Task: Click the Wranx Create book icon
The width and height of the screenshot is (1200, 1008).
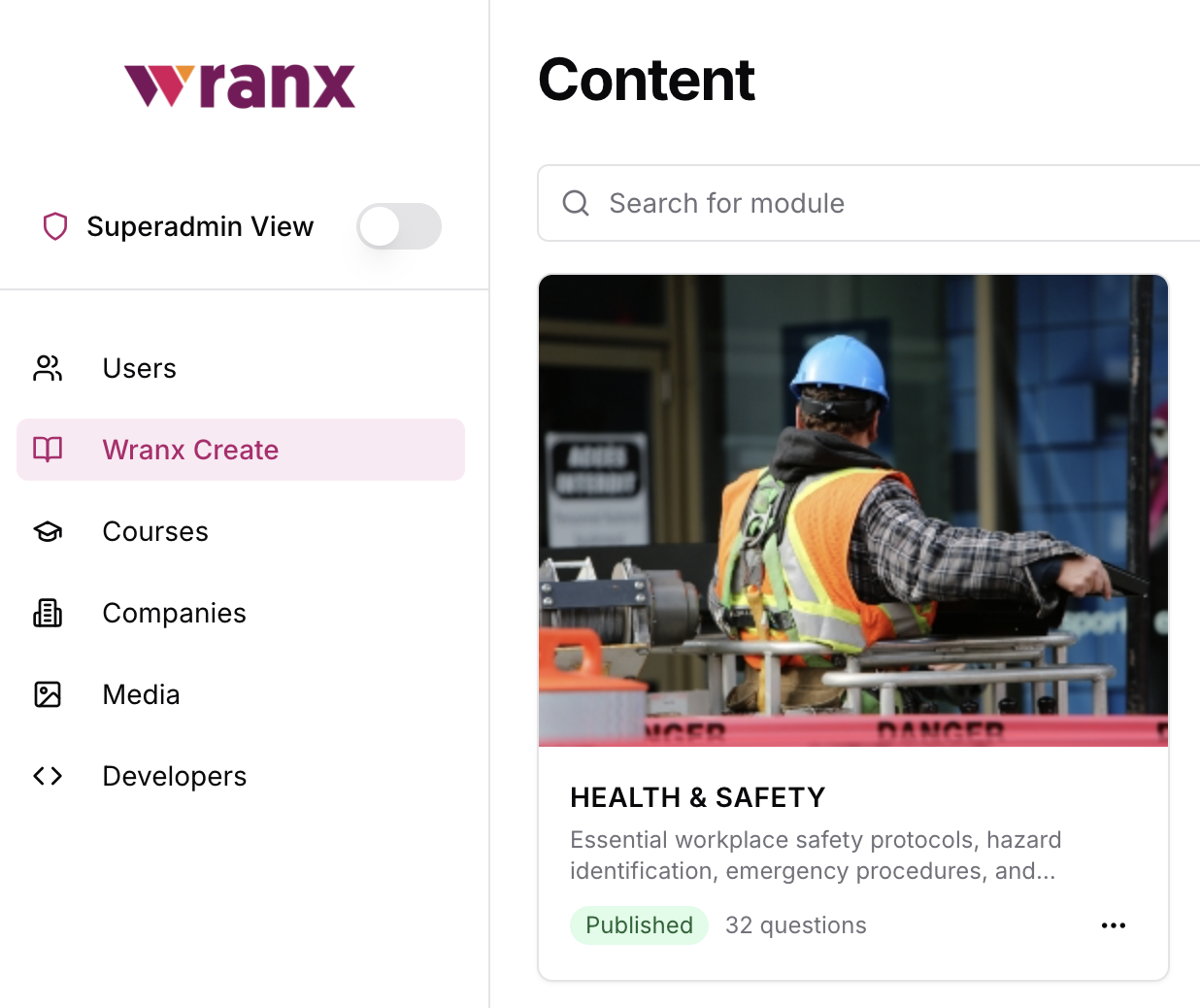Action: [48, 450]
